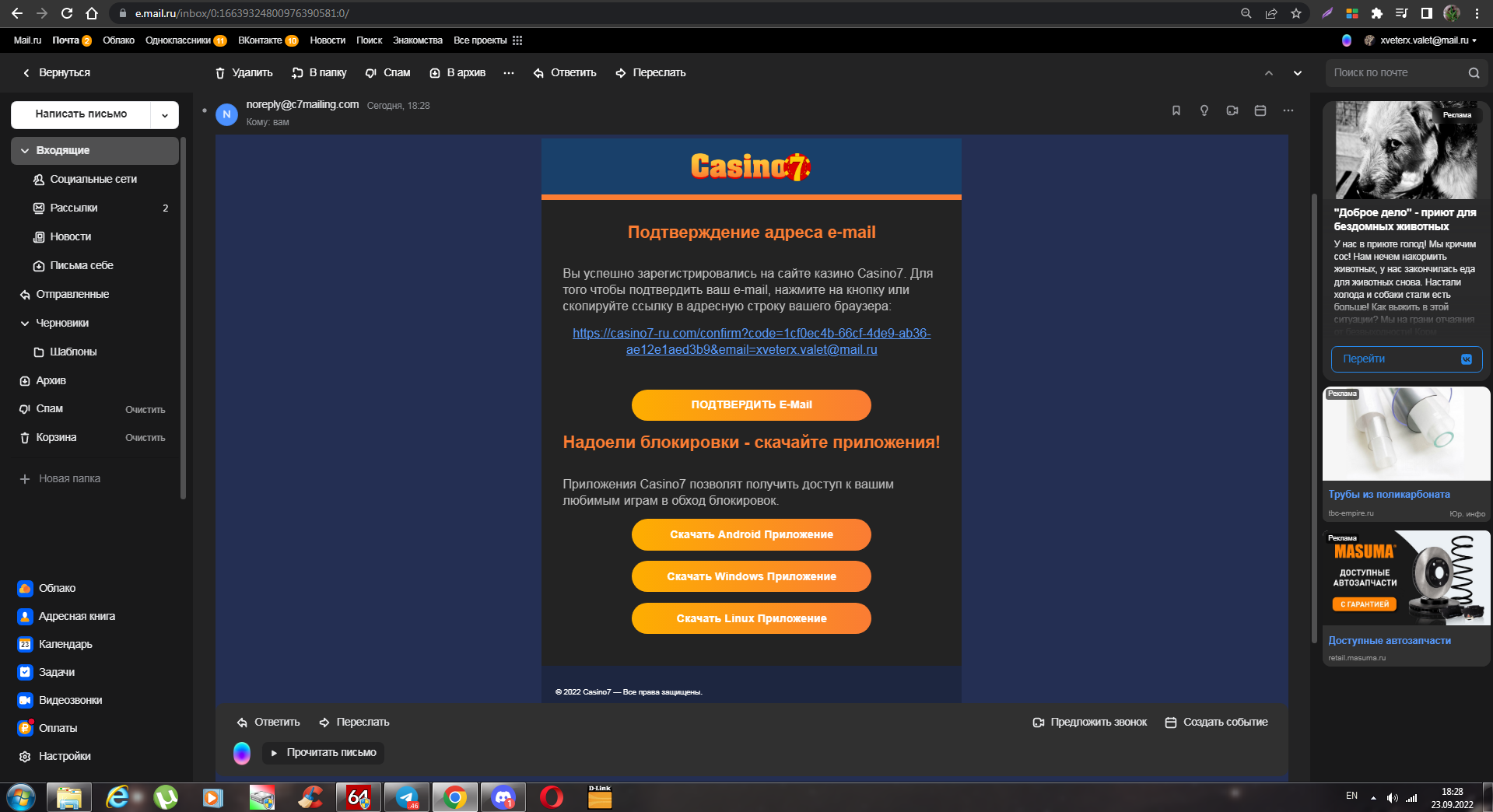Go to next email with down arrow
This screenshot has width=1493, height=812.
[x=1298, y=73]
